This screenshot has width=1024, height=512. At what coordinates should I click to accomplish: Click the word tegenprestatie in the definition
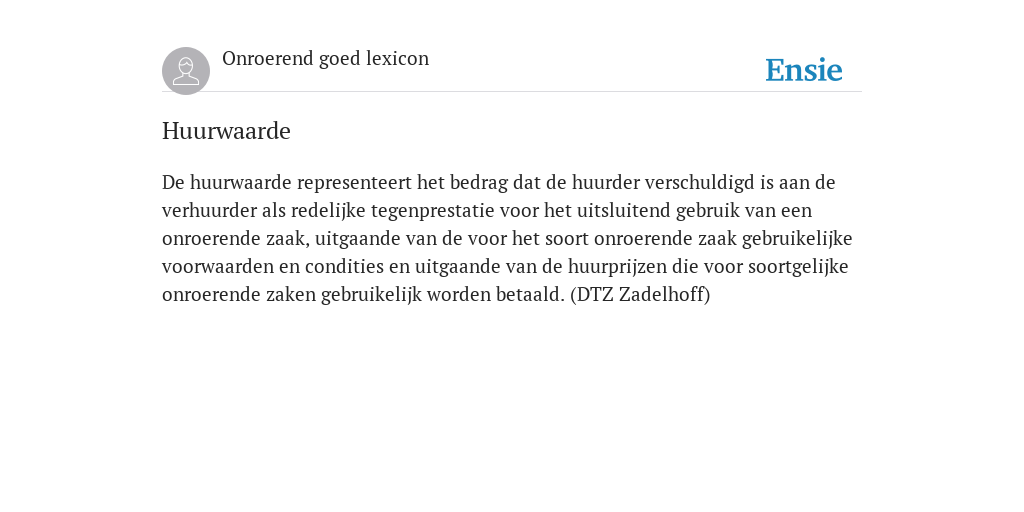[432, 210]
